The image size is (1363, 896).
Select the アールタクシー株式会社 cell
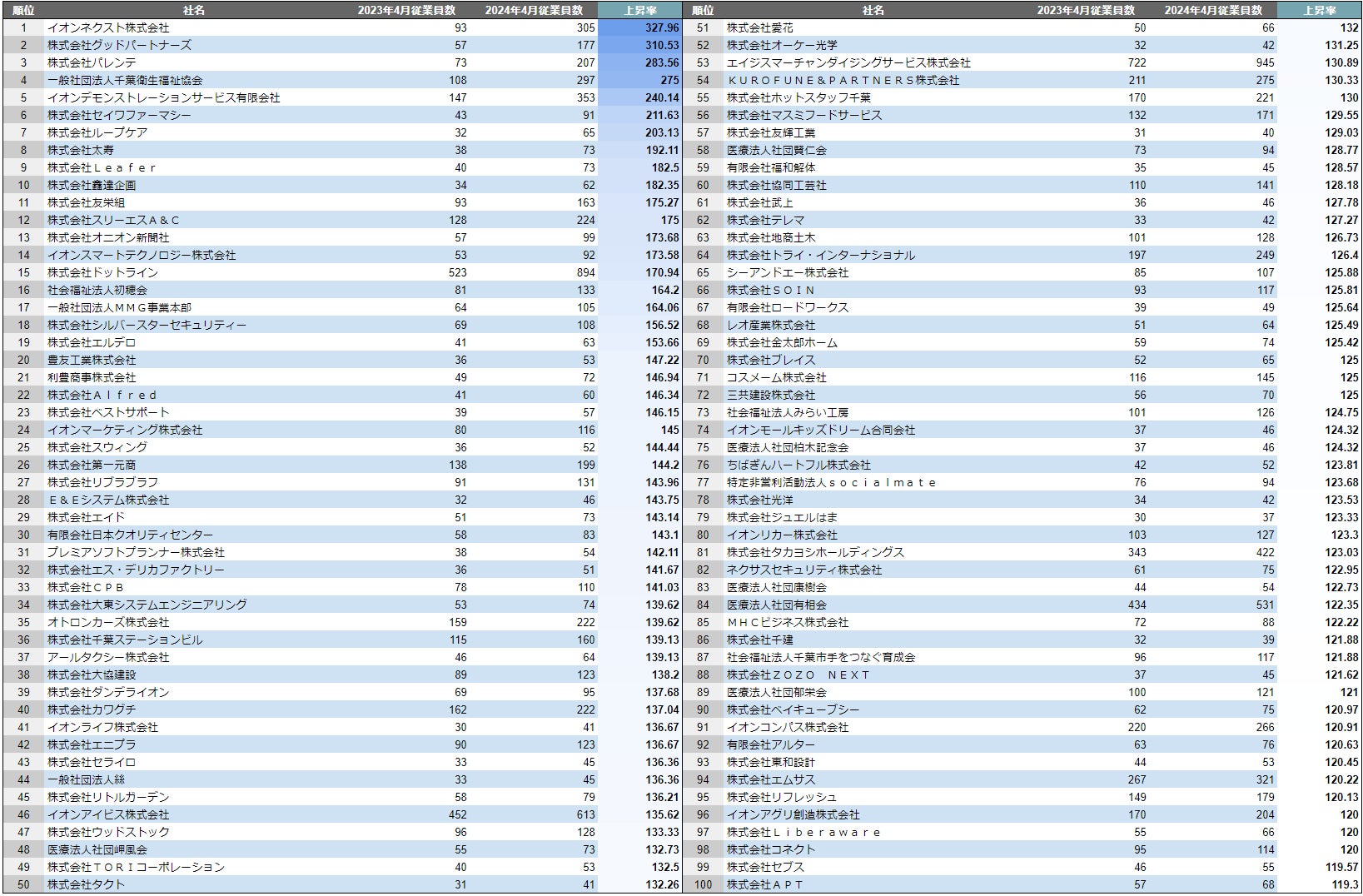(x=108, y=657)
